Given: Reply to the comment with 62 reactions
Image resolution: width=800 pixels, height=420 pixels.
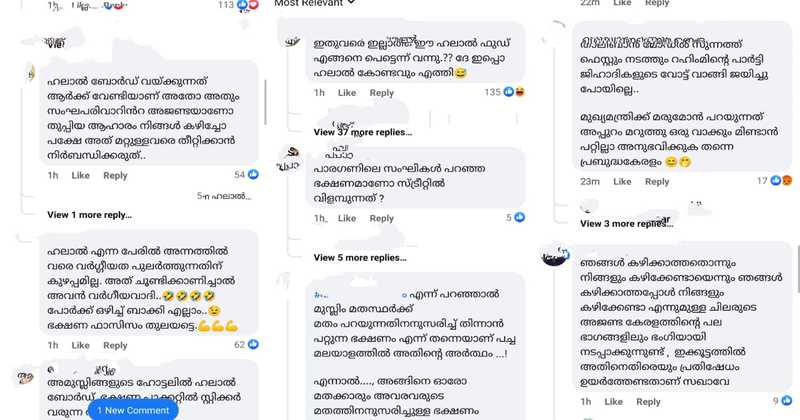Looking at the screenshot, I should 115,345.
